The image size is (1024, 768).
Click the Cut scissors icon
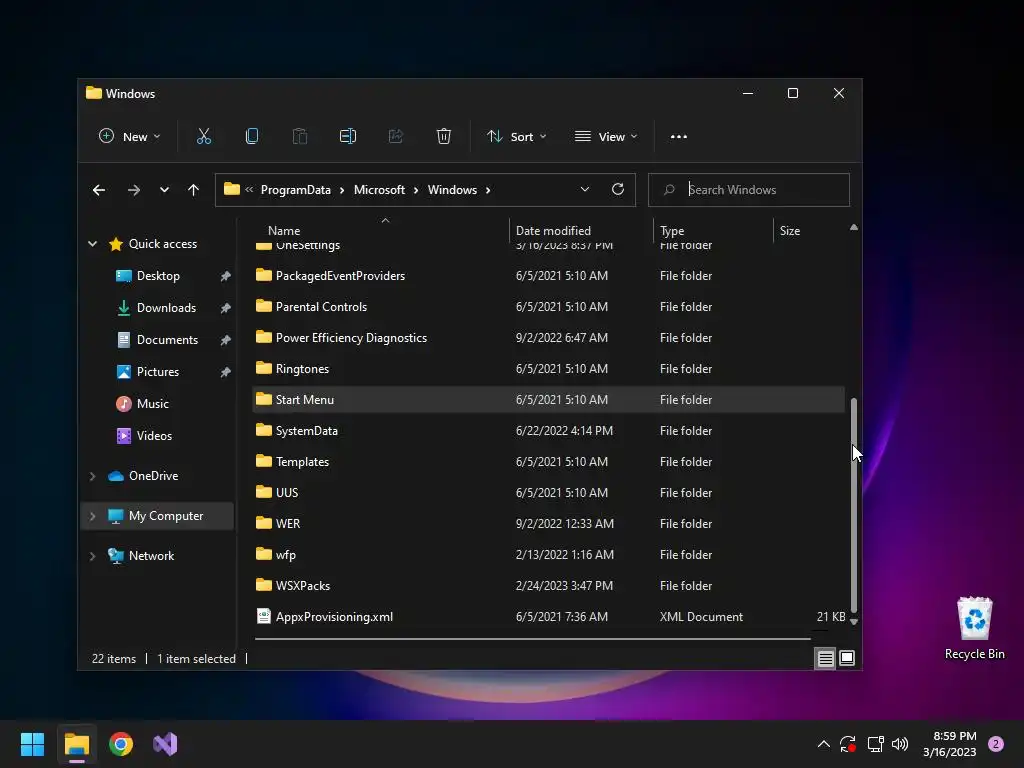click(x=204, y=136)
